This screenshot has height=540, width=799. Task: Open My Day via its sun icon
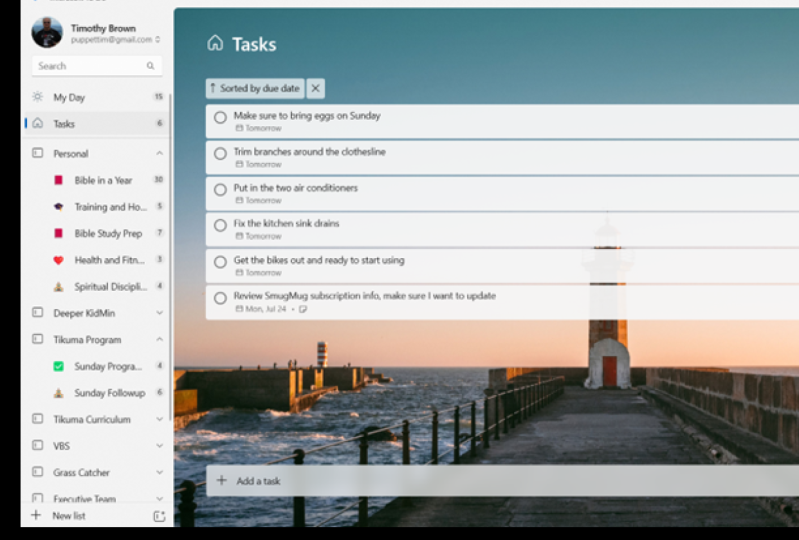[x=38, y=97]
